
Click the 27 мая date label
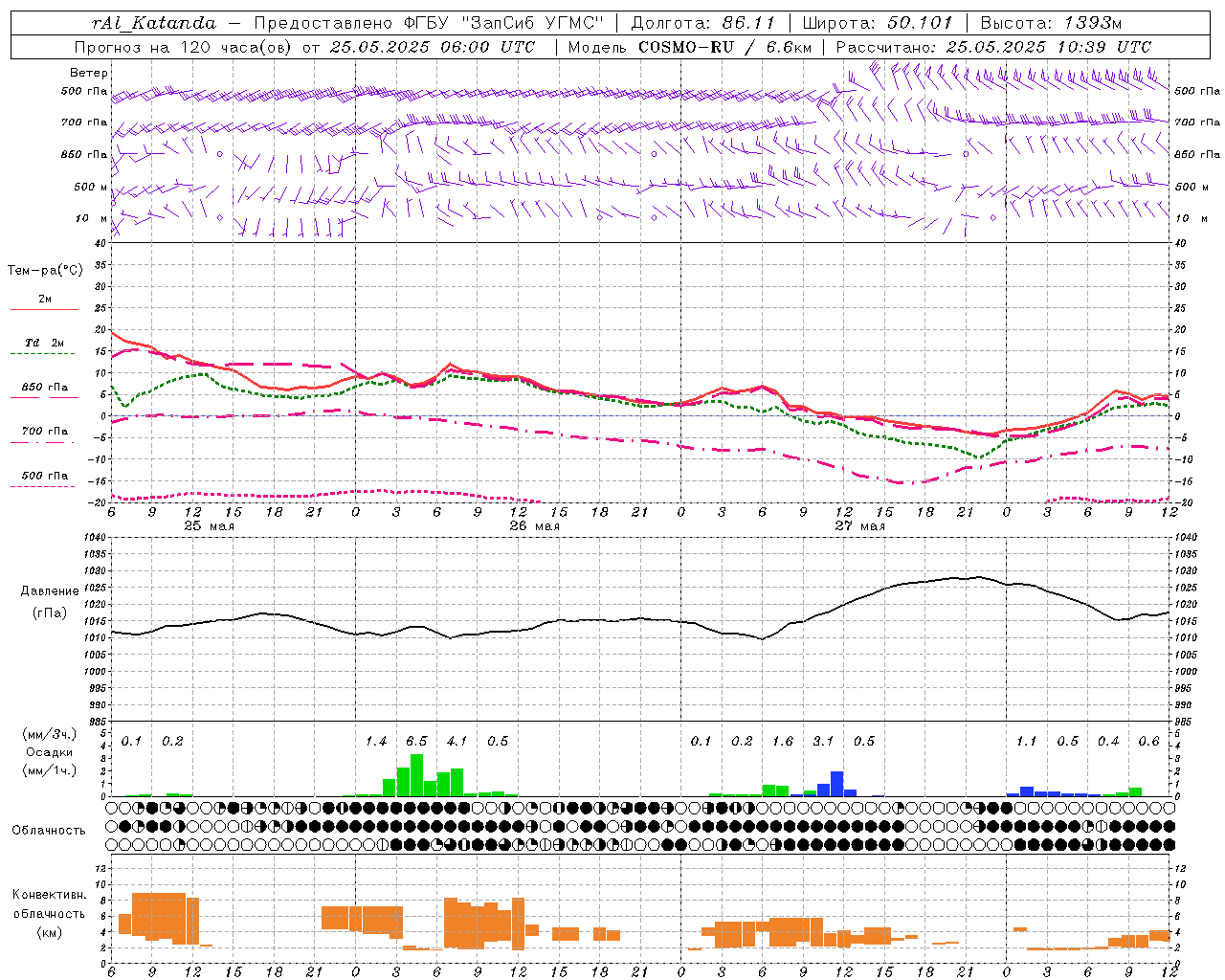(x=860, y=526)
